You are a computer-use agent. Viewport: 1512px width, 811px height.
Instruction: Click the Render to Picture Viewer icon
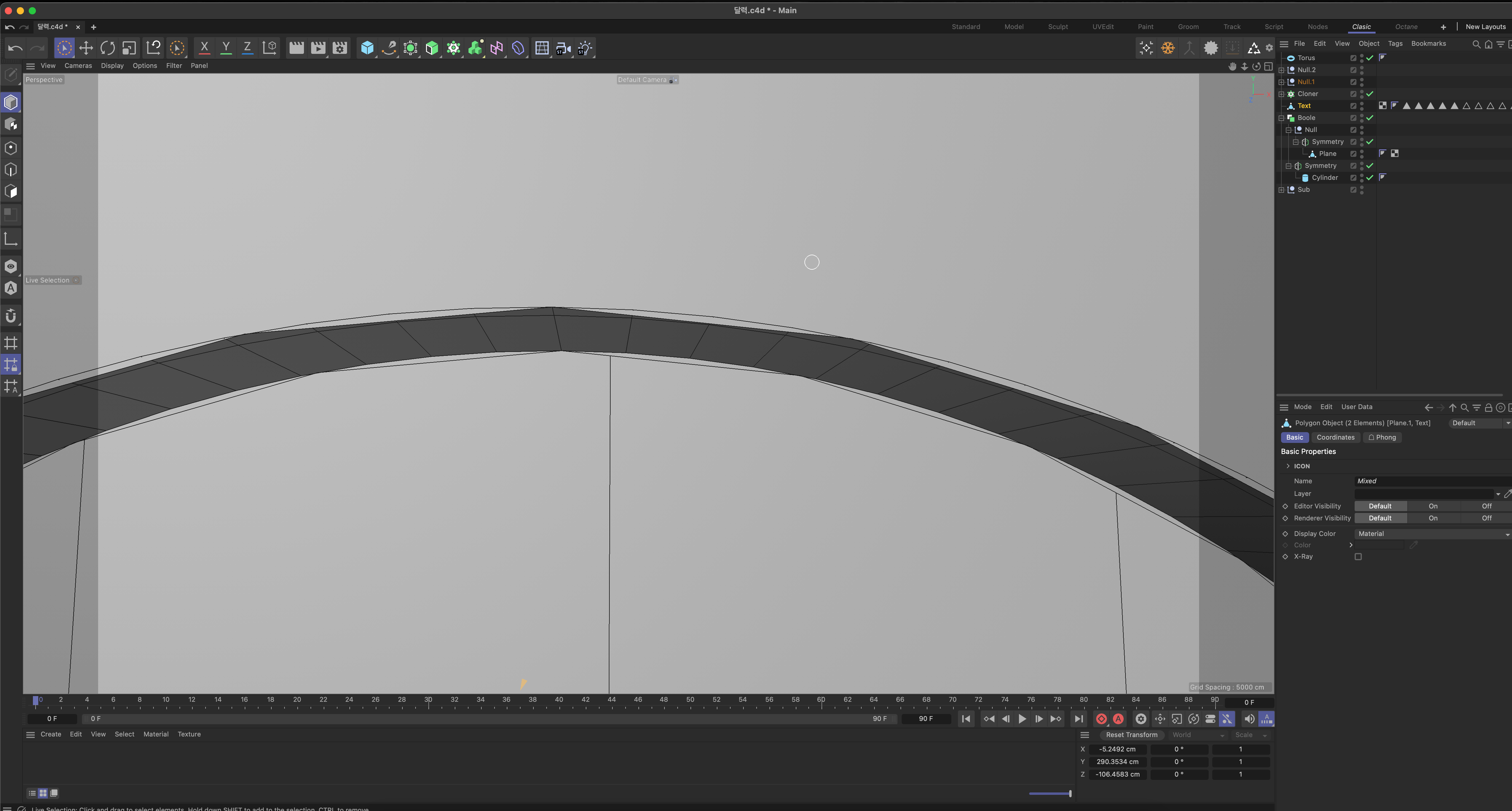[317, 48]
